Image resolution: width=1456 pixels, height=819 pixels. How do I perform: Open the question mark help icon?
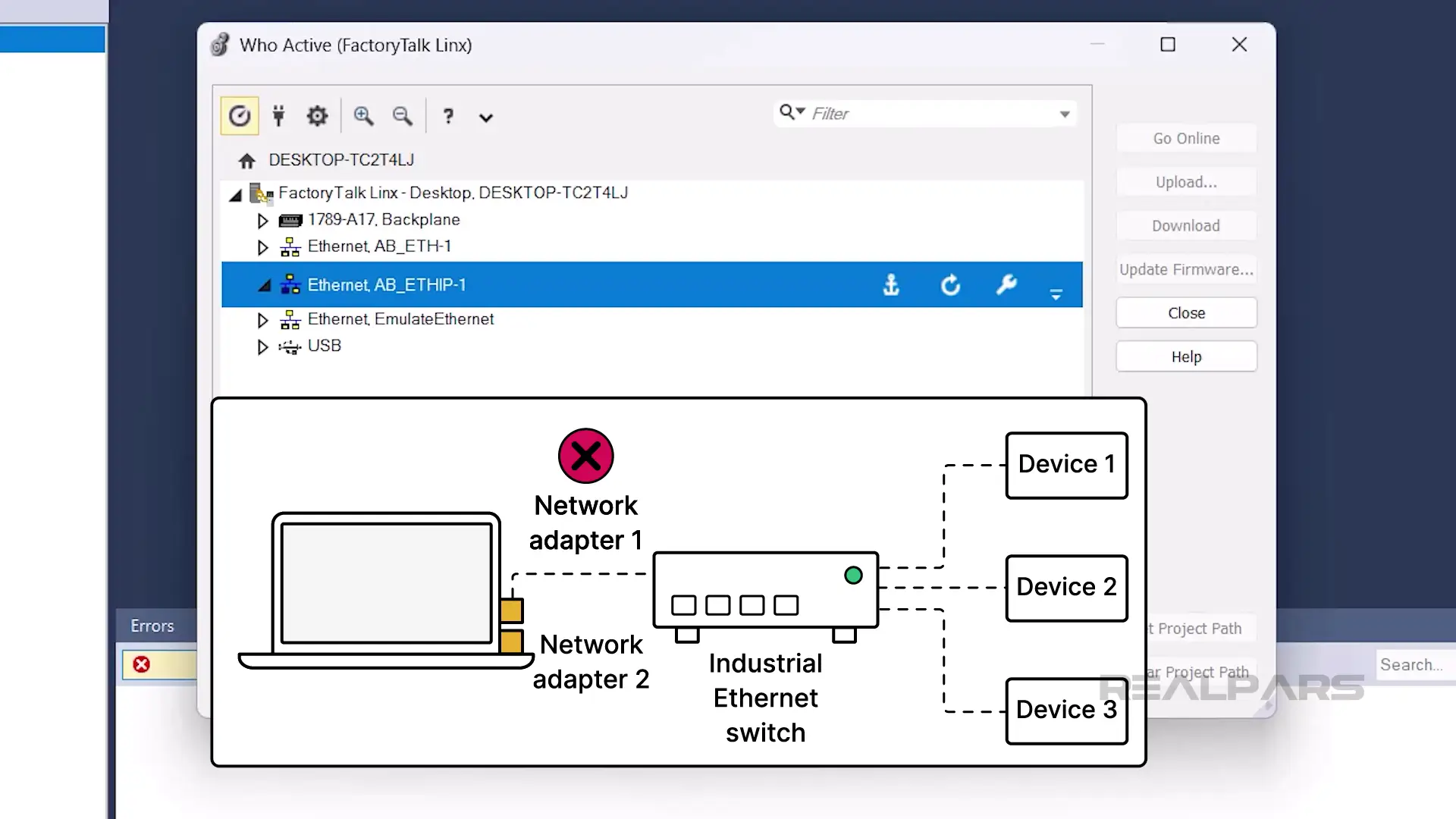448,116
